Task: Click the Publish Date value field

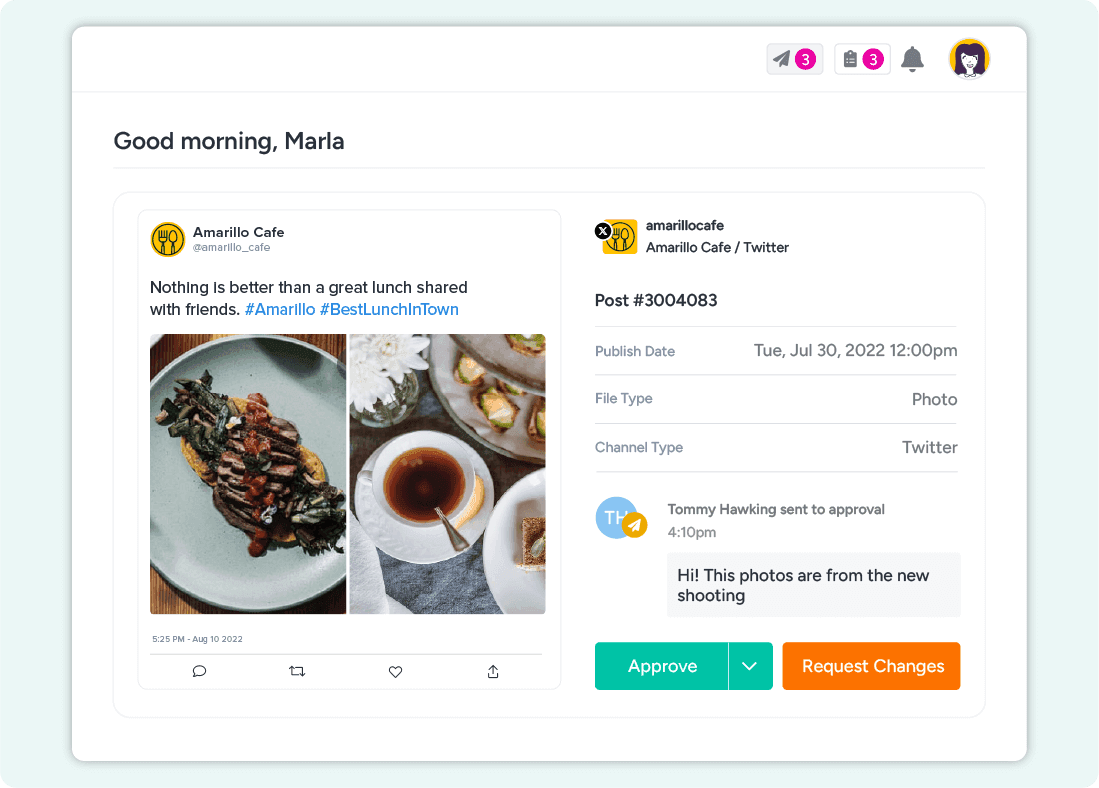Action: pyautogui.click(x=855, y=350)
